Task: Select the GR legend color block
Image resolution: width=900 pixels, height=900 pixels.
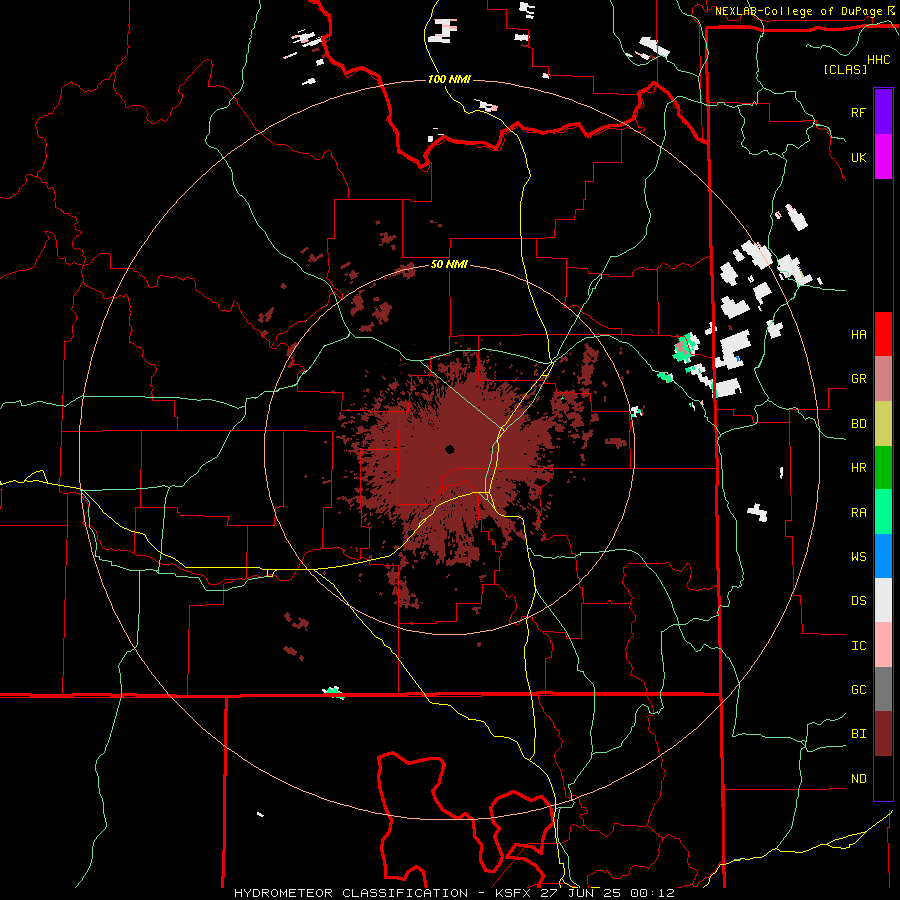Action: (883, 378)
